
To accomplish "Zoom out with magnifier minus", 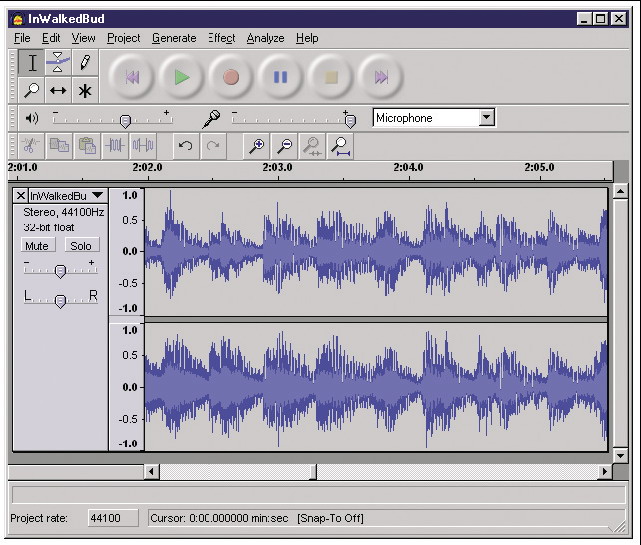I will coord(284,146).
